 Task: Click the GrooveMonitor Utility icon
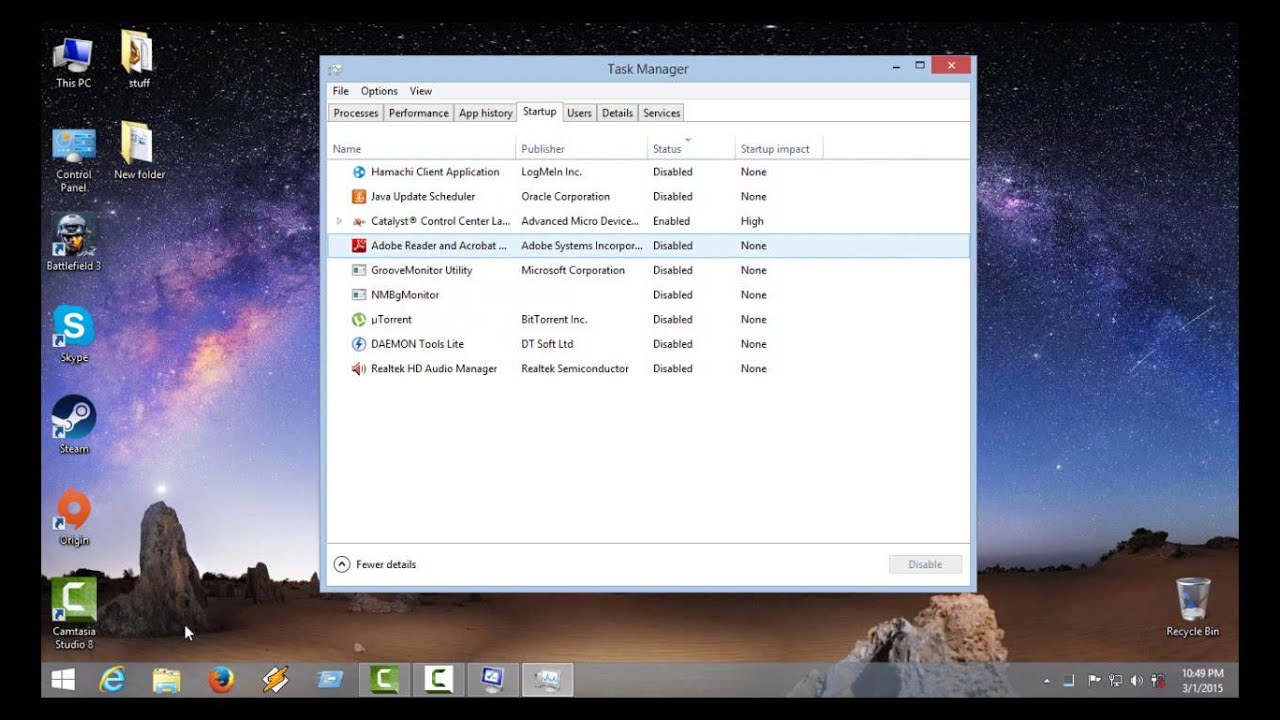359,270
